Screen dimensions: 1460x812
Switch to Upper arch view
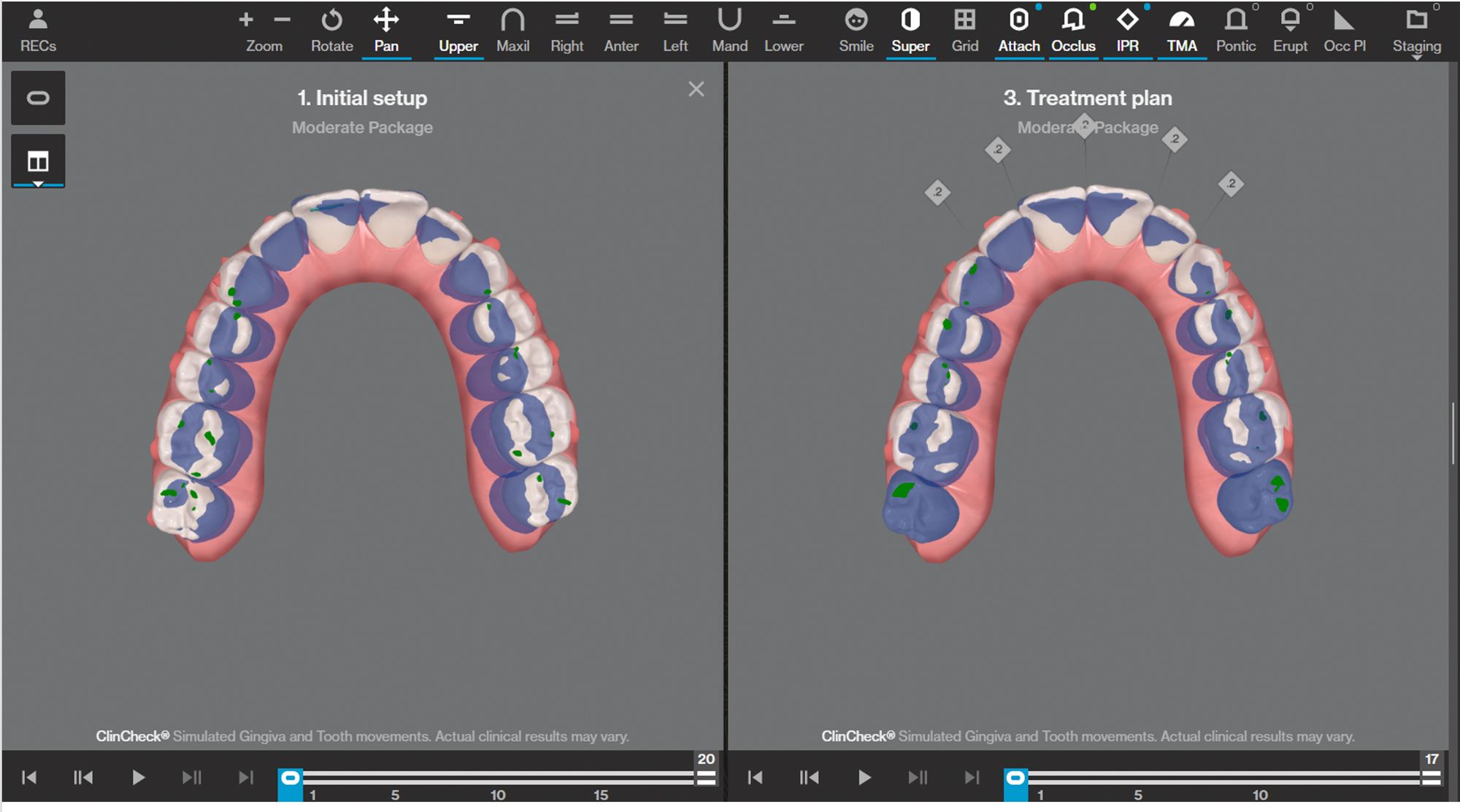pos(458,31)
